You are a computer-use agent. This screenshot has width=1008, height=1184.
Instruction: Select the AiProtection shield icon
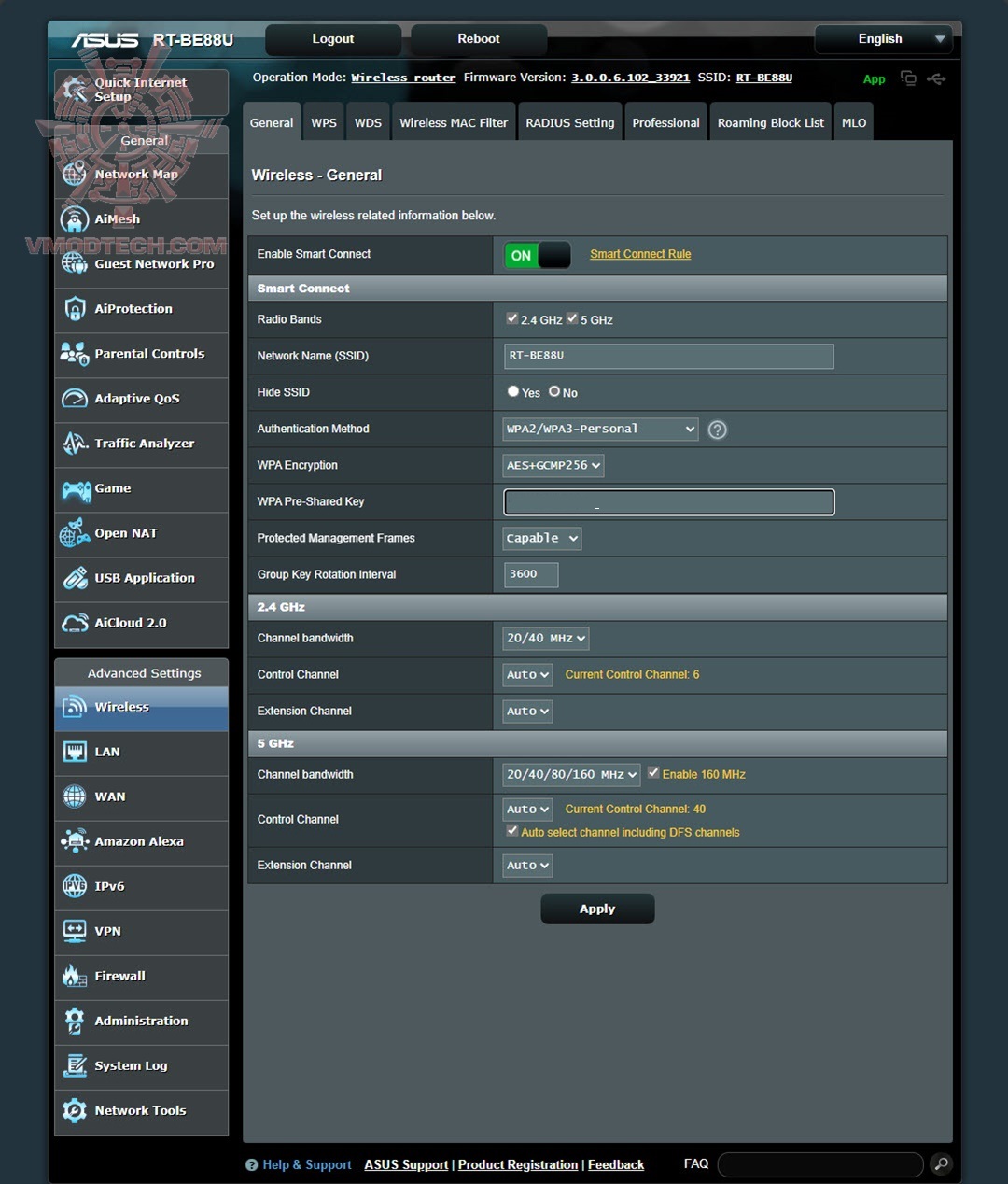[x=74, y=308]
